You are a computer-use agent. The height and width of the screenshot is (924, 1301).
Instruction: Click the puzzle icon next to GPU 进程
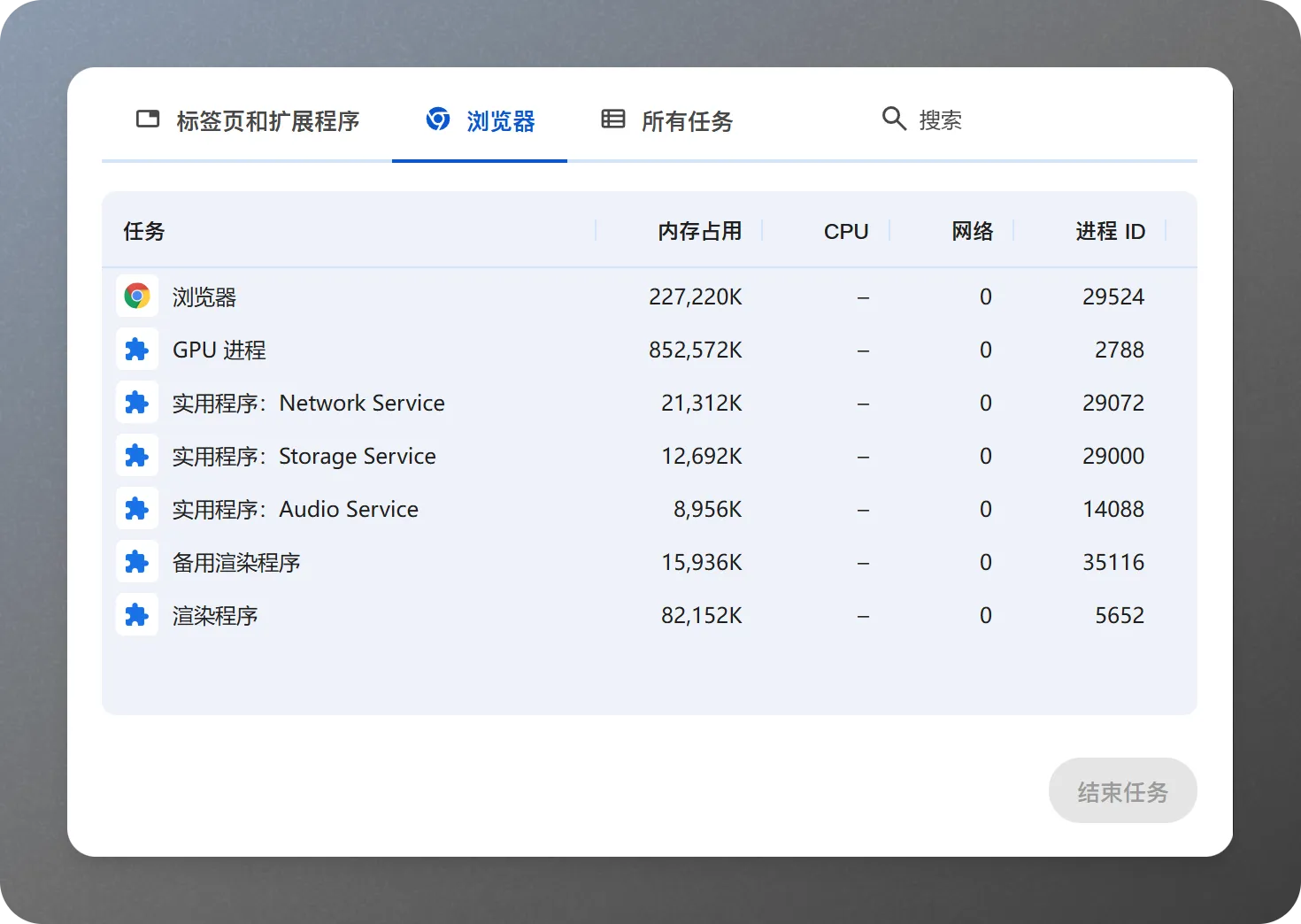tap(137, 349)
